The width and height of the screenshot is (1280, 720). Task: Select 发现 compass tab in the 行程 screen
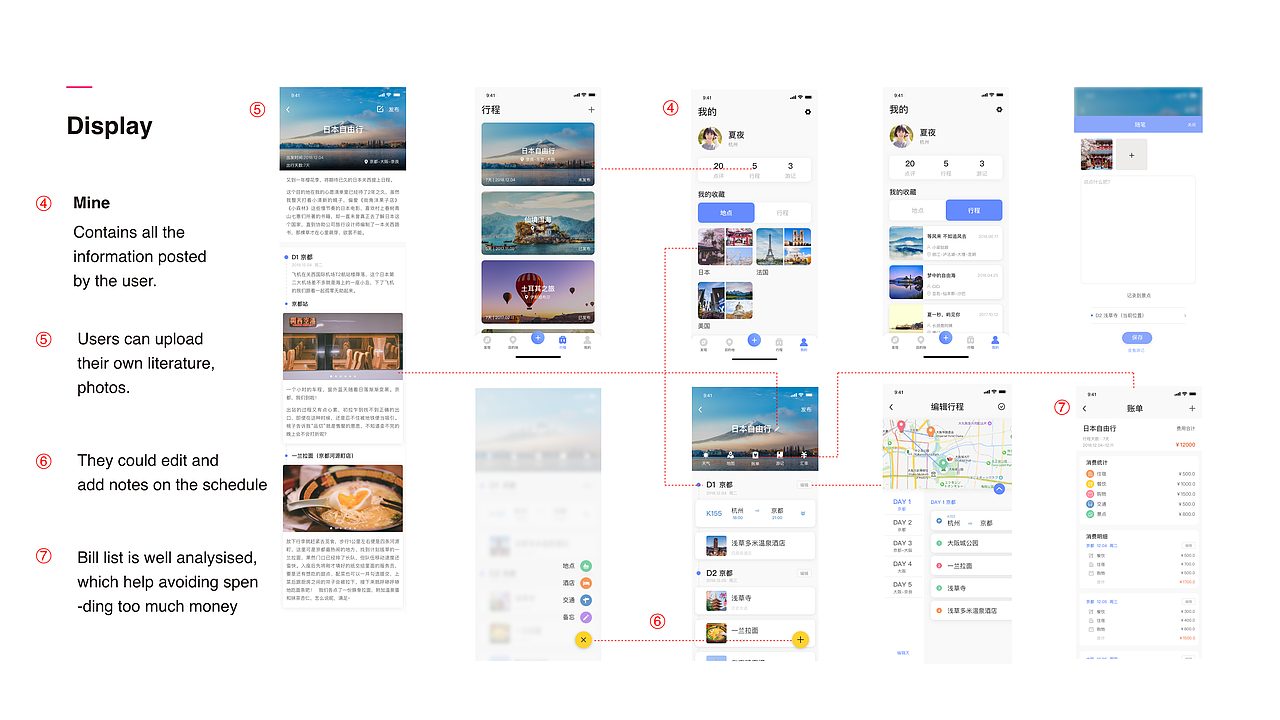coord(488,342)
